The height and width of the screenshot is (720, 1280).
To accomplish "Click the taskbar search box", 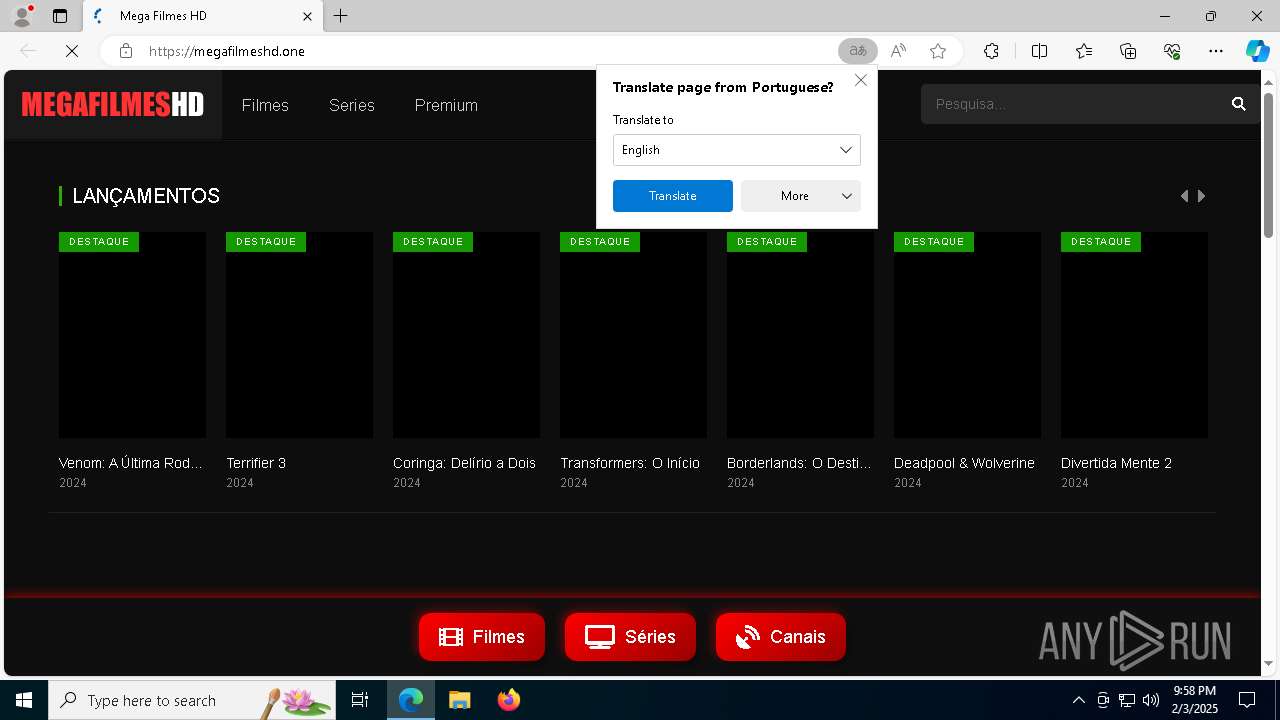I will coord(192,700).
